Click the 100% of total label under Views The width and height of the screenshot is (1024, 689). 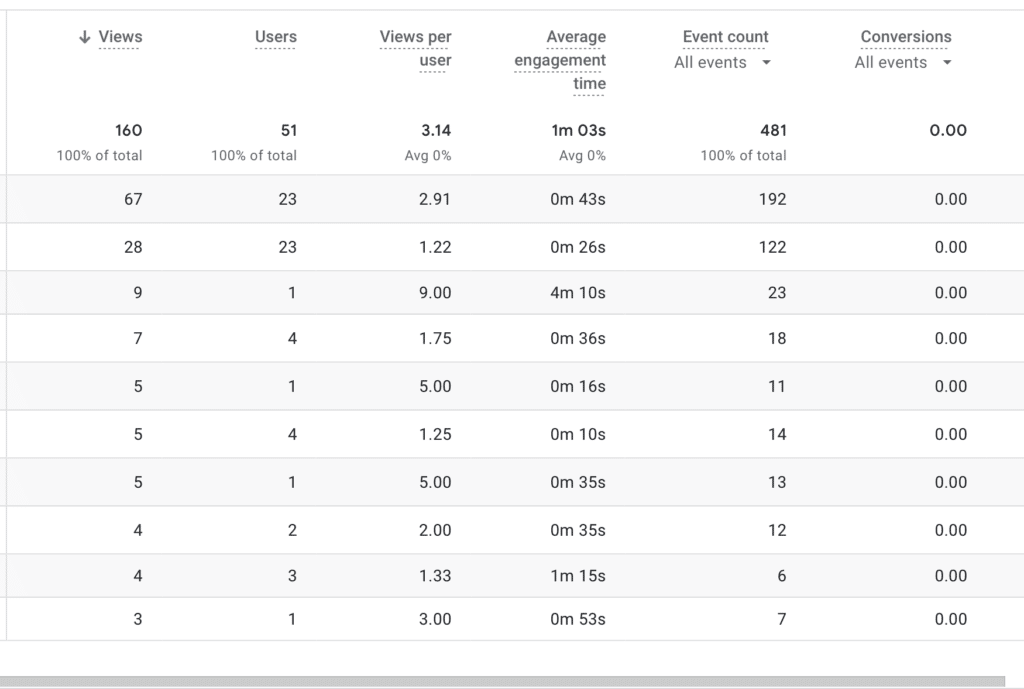click(x=98, y=155)
